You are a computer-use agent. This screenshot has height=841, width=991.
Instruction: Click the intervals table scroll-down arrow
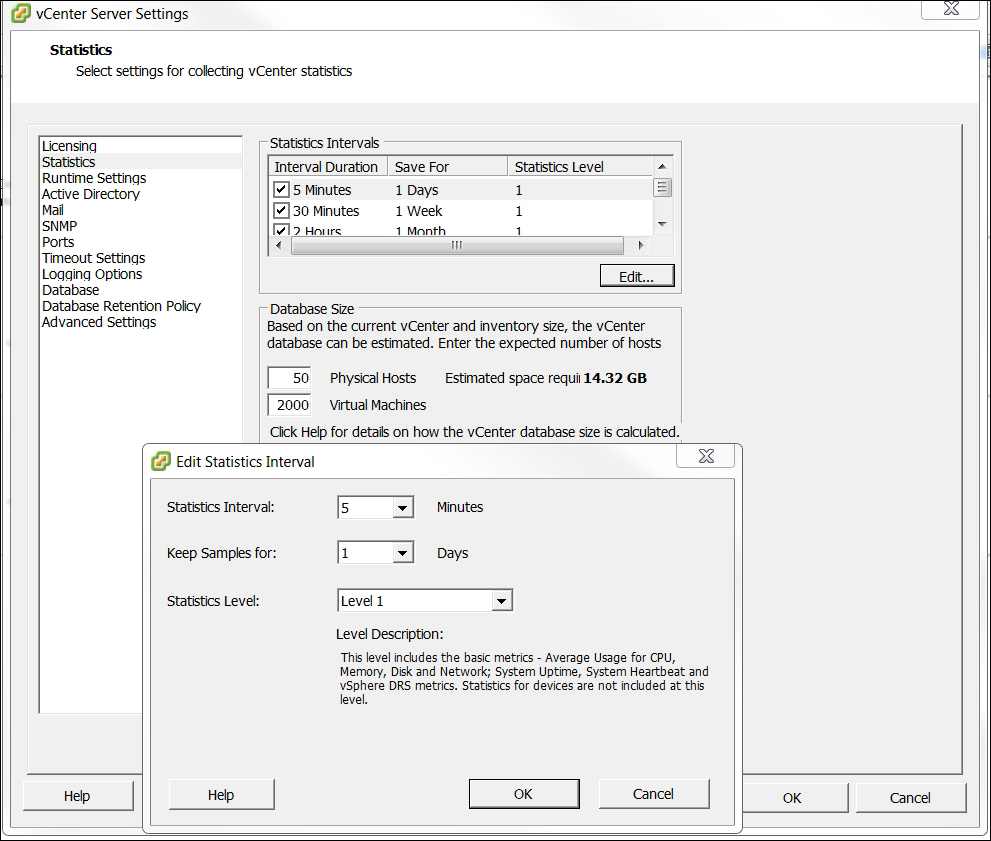tap(662, 224)
